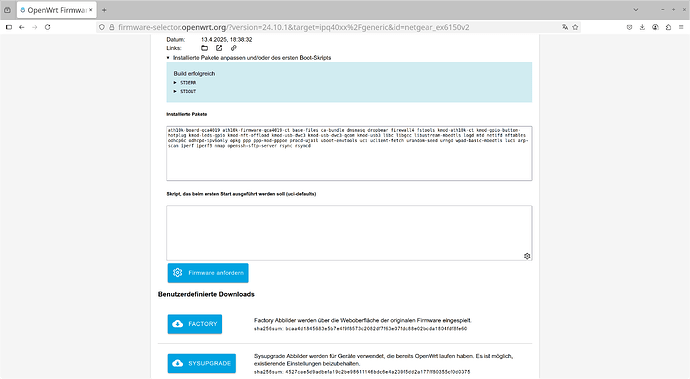Open the Firefox account icon

pyautogui.click(x=655, y=27)
